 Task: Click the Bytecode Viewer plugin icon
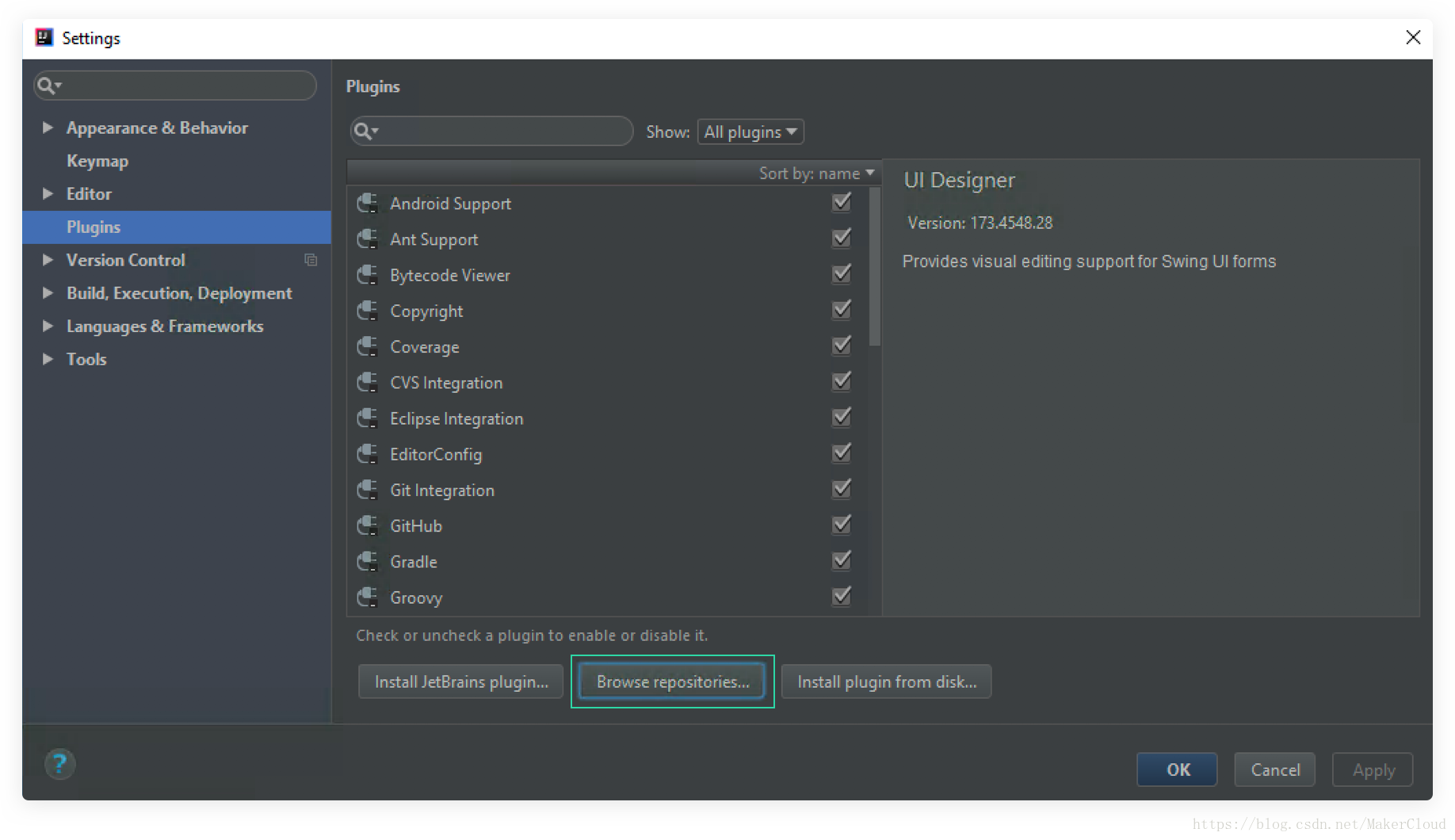[x=367, y=275]
